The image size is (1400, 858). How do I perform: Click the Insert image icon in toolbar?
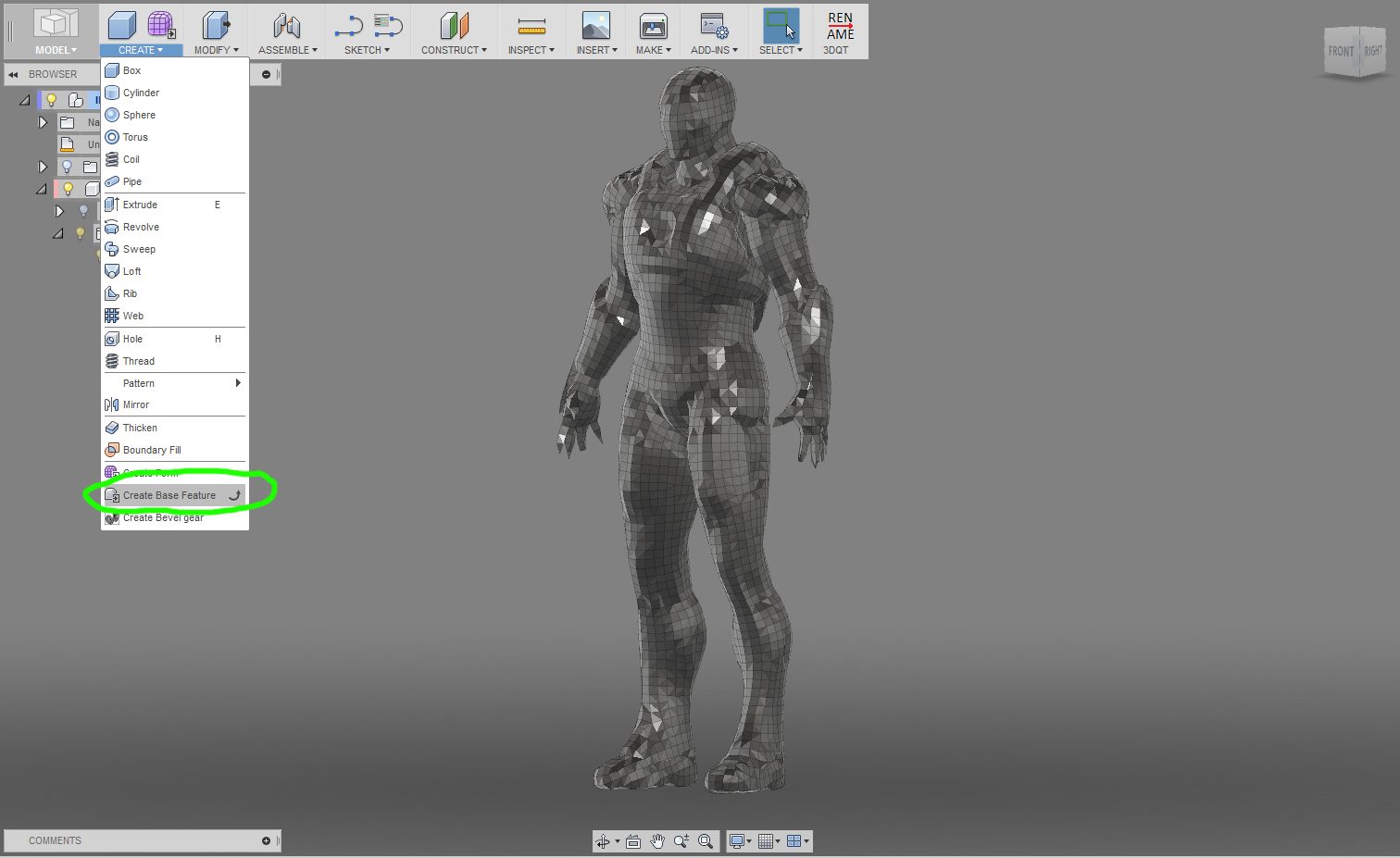coord(595,26)
